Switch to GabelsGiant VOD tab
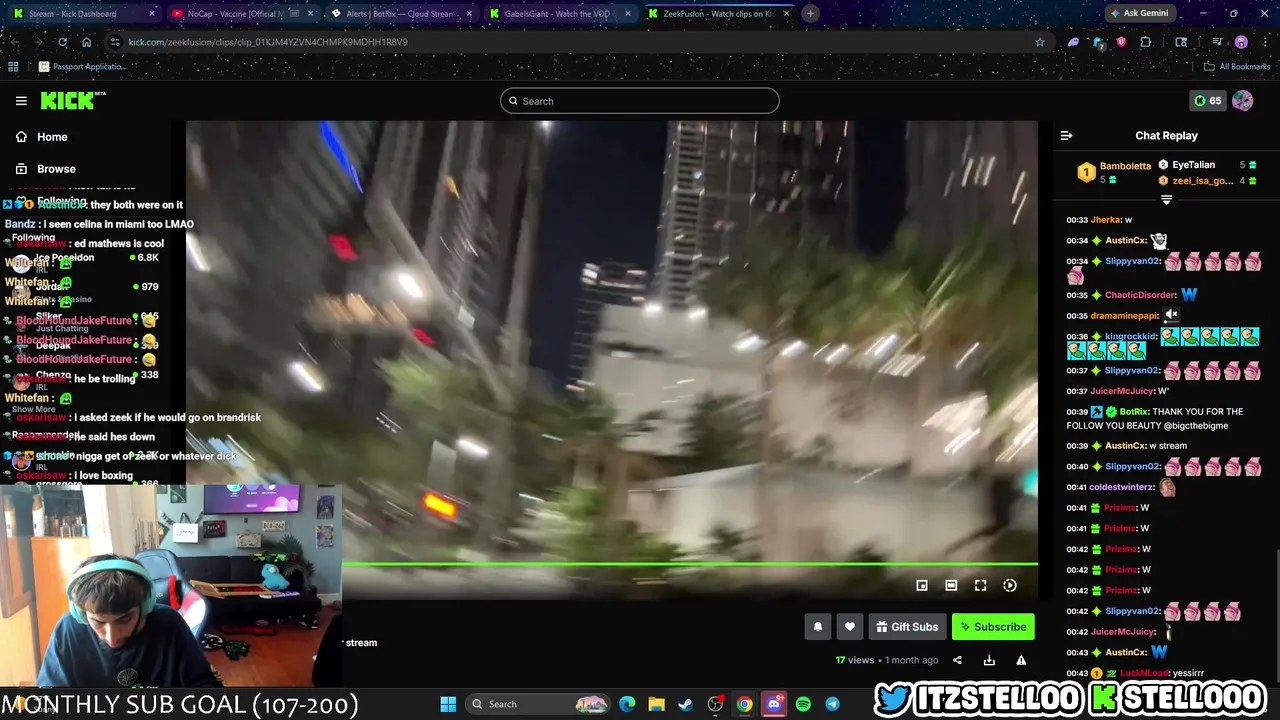 click(560, 14)
